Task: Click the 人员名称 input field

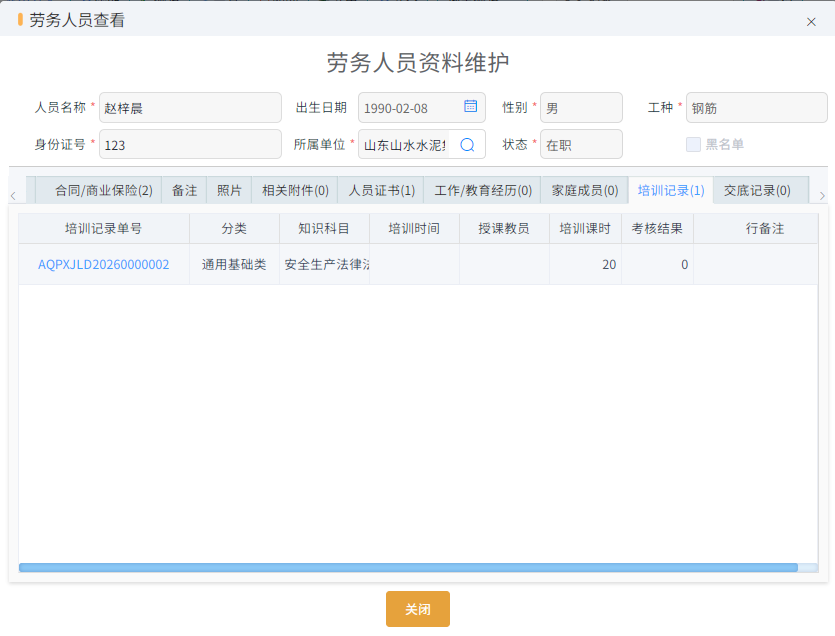Action: pyautogui.click(x=190, y=108)
